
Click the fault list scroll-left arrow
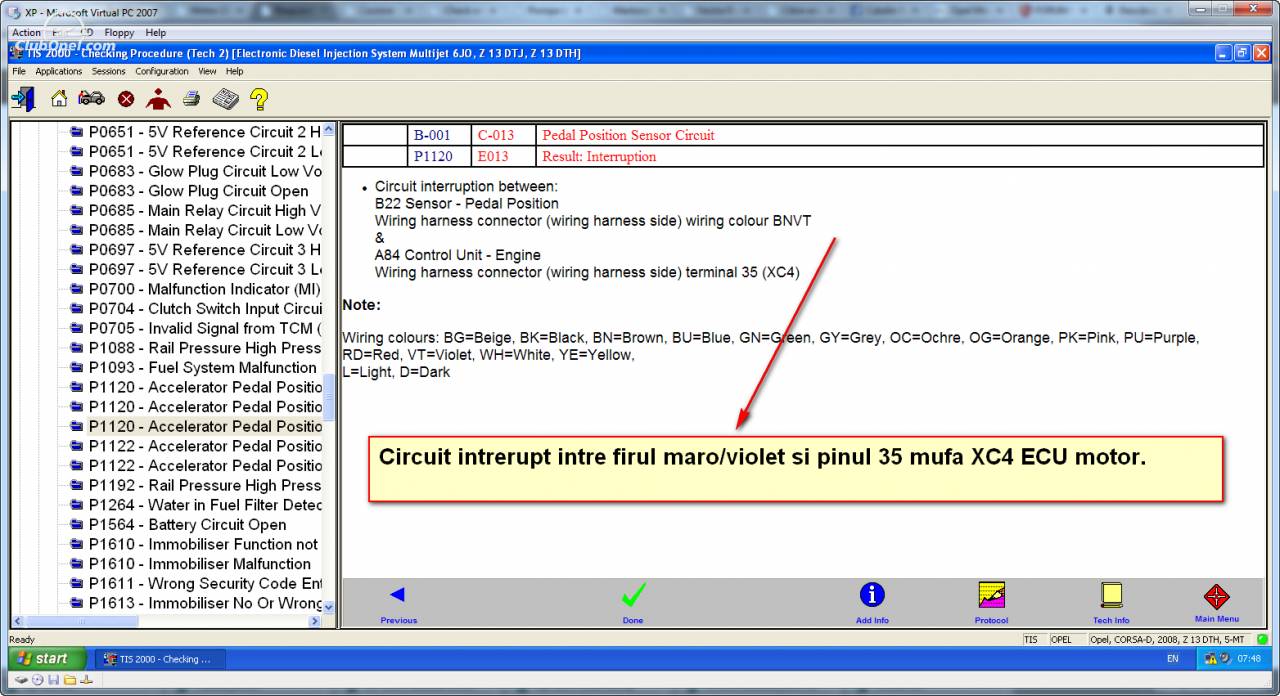(18, 621)
